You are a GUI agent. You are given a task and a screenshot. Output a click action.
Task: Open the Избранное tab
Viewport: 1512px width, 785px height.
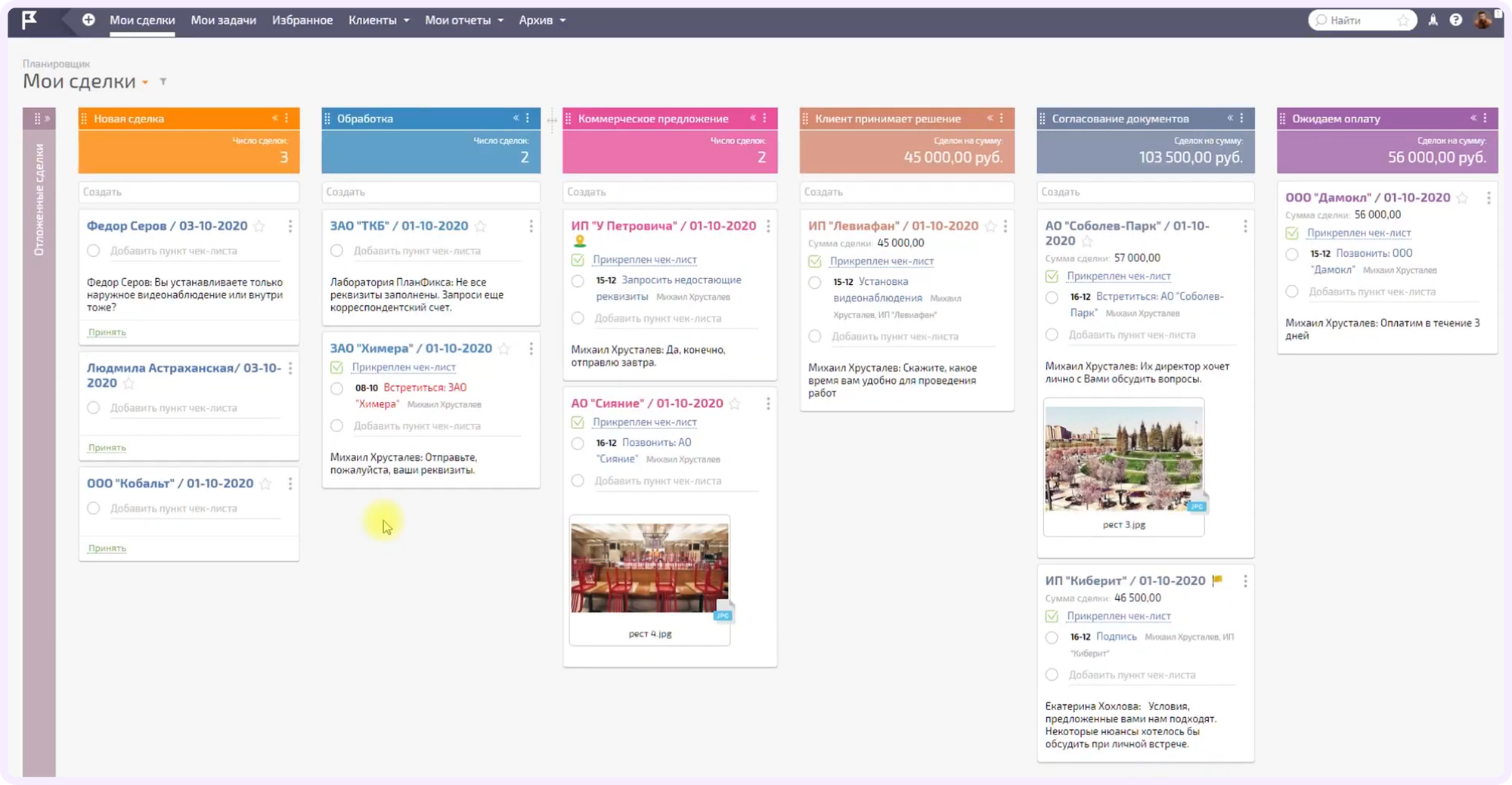tap(302, 20)
